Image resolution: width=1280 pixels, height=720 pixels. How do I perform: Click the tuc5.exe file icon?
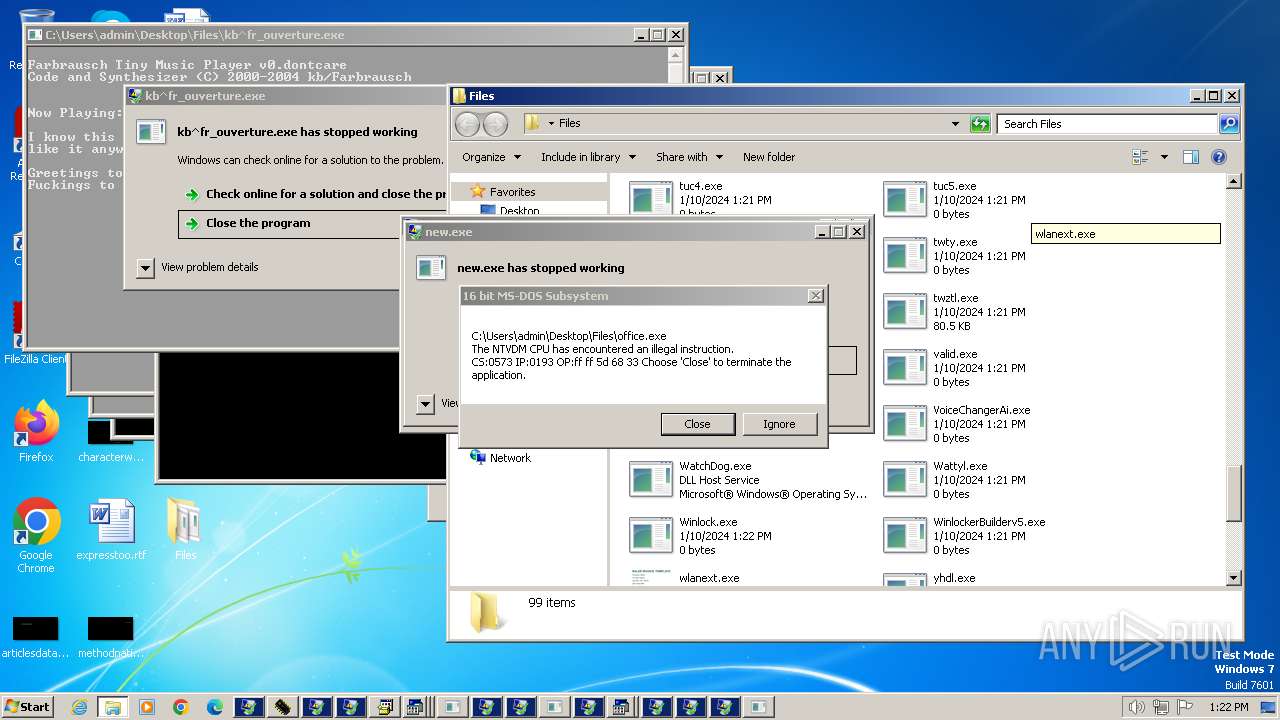tap(905, 199)
